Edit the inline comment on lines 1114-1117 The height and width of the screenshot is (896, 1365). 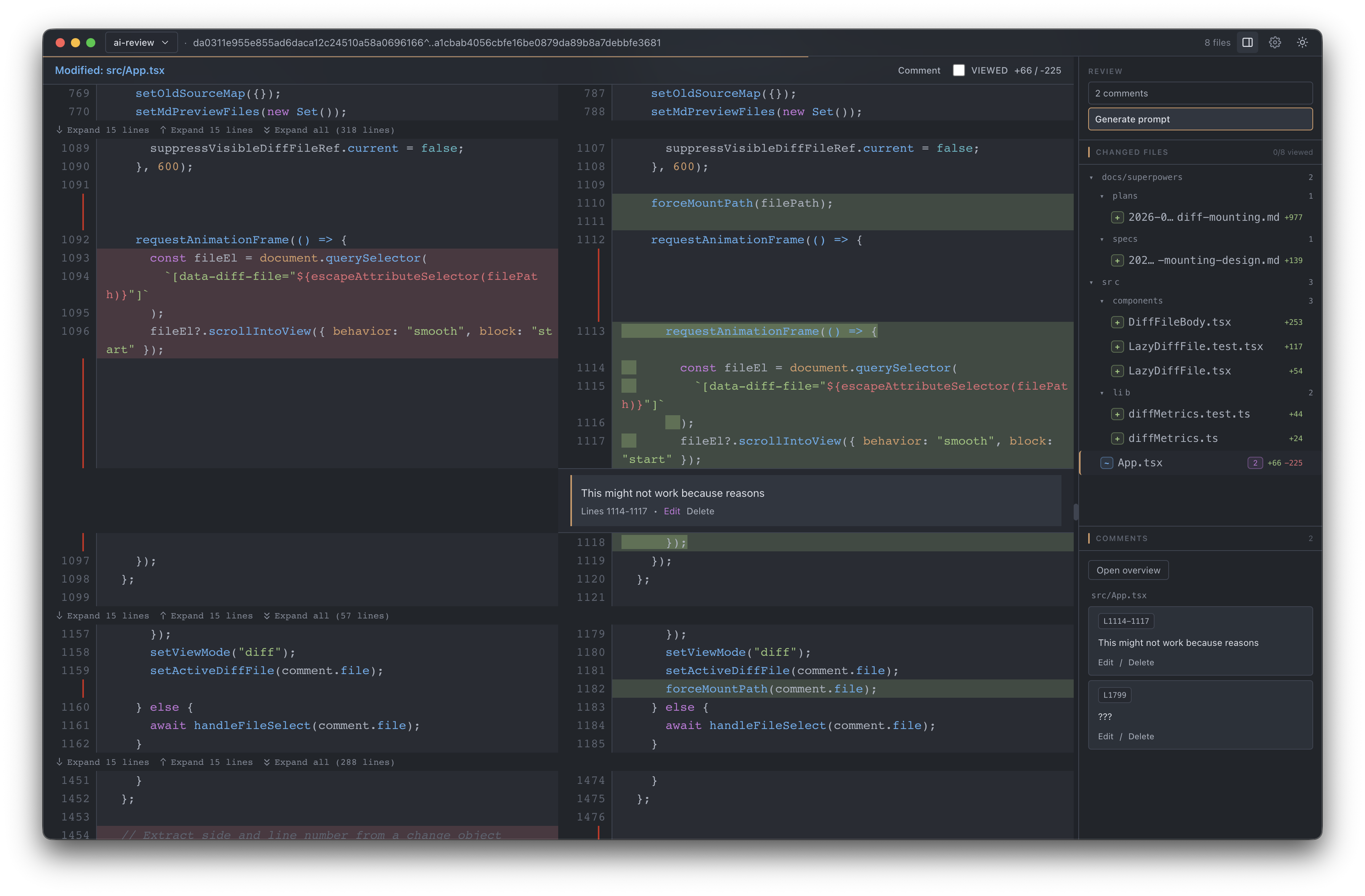click(671, 511)
